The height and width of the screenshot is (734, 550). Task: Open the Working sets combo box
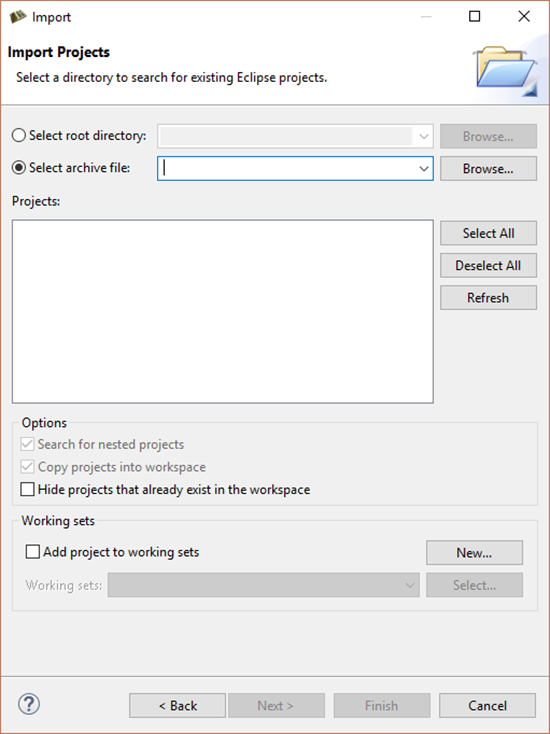point(264,585)
